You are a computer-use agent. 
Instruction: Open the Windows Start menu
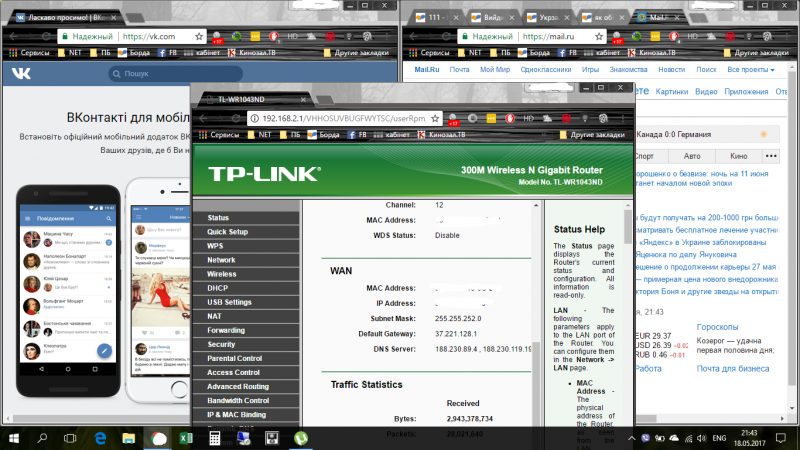tap(15, 438)
